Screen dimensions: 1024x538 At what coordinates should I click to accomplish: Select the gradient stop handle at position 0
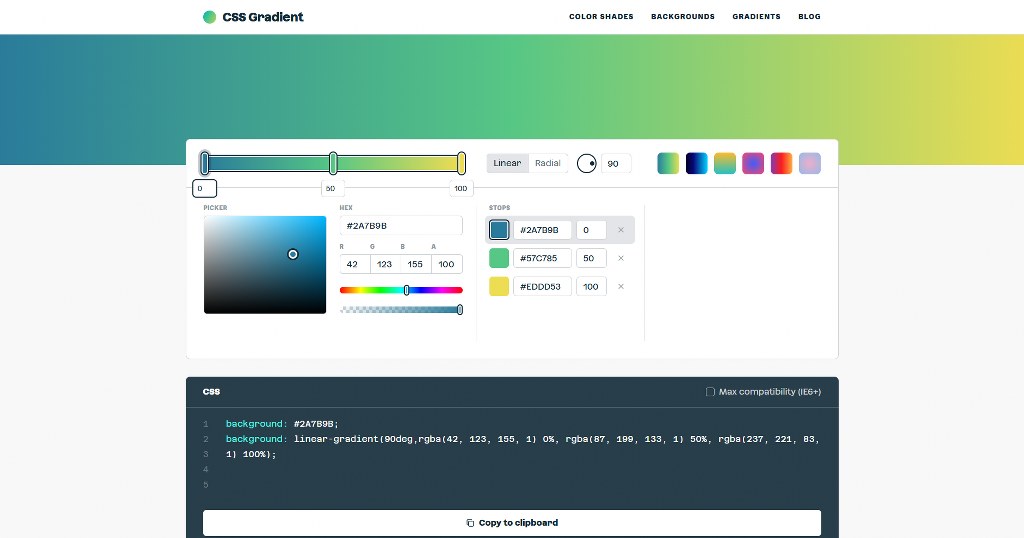[204, 163]
